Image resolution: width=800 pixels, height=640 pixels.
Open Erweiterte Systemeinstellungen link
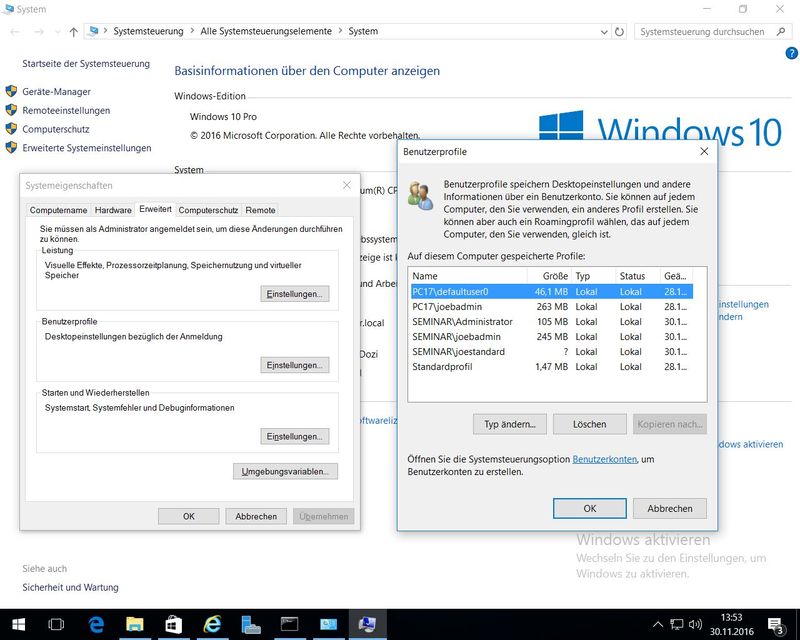click(x=87, y=148)
